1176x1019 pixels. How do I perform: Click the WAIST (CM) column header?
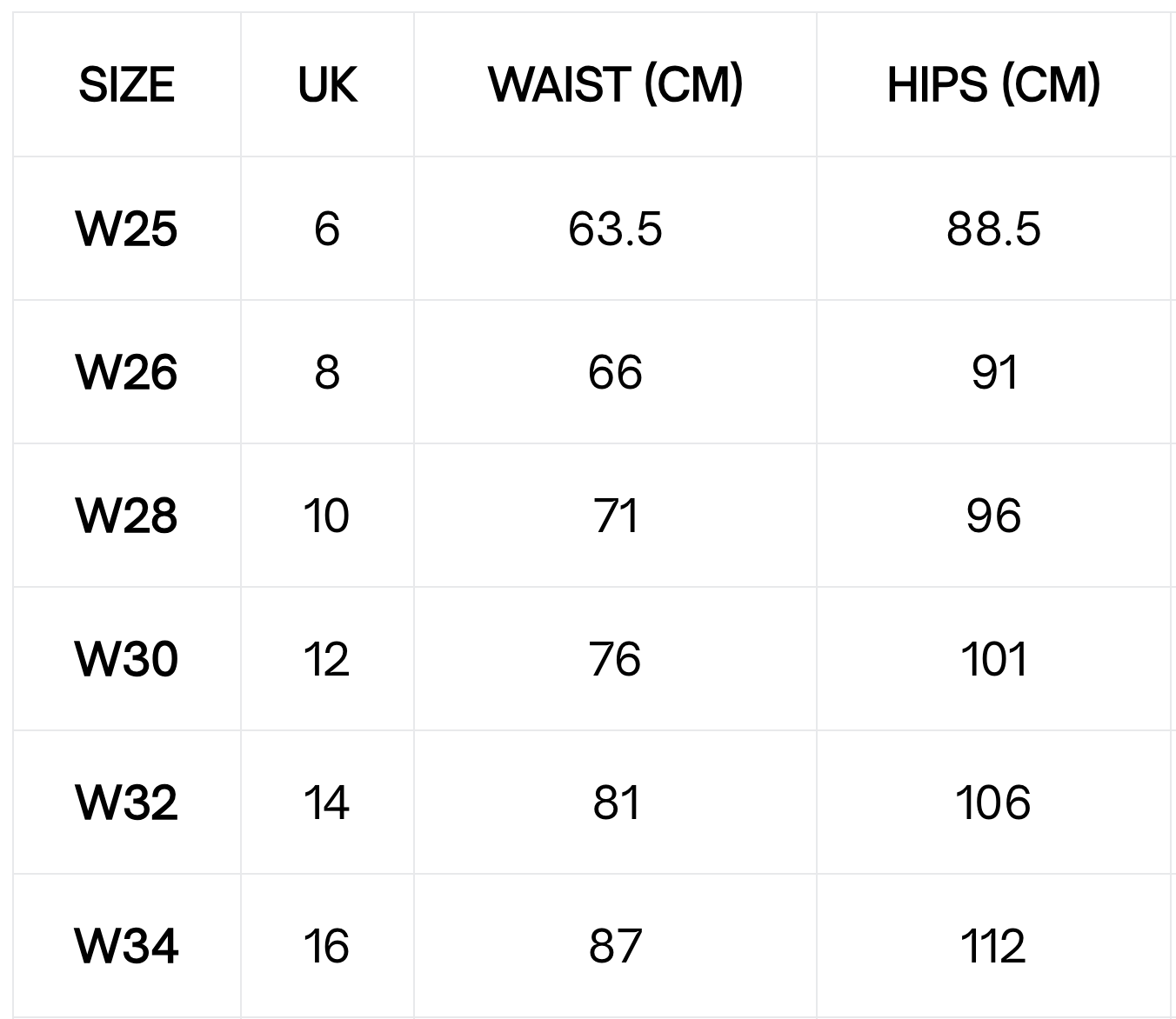click(x=615, y=85)
